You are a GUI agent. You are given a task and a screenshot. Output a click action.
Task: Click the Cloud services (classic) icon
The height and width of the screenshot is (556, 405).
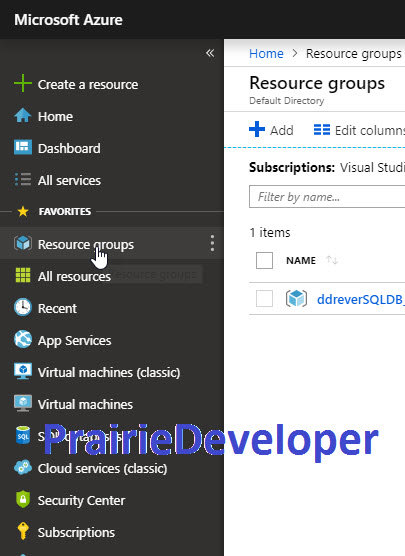click(23, 467)
